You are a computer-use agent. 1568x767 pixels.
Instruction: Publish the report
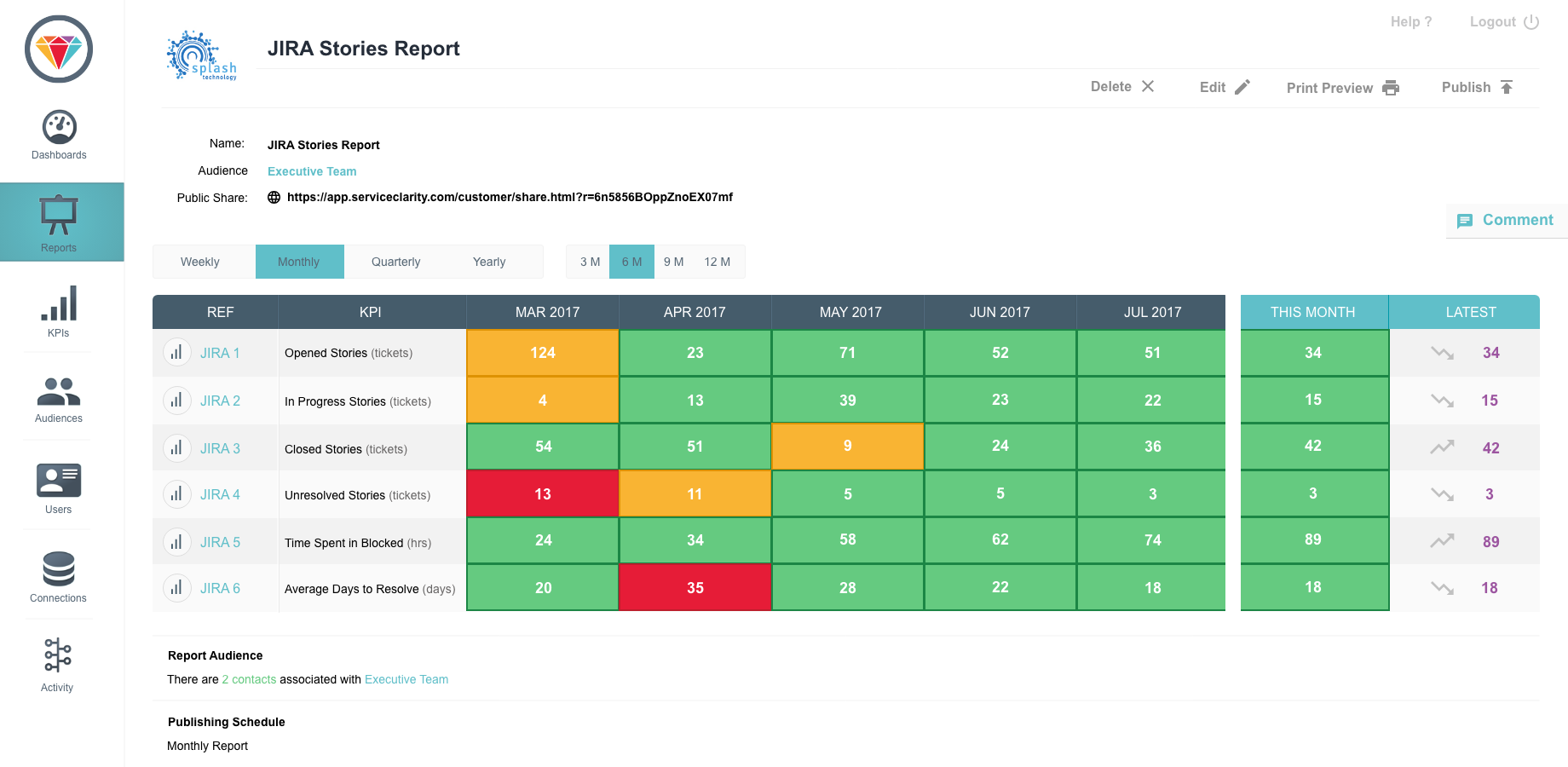point(1478,87)
